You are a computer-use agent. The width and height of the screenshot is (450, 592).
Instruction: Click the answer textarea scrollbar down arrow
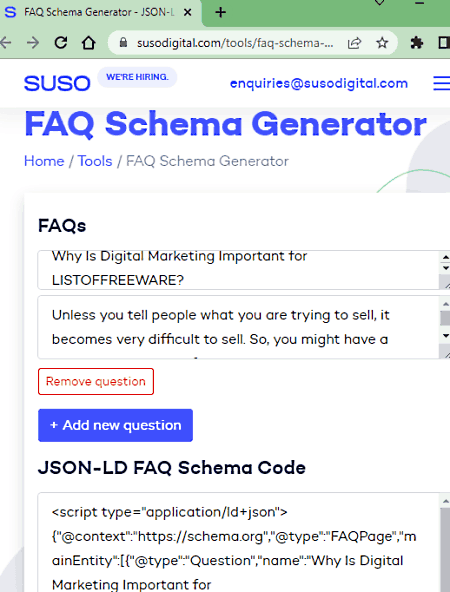click(x=445, y=336)
